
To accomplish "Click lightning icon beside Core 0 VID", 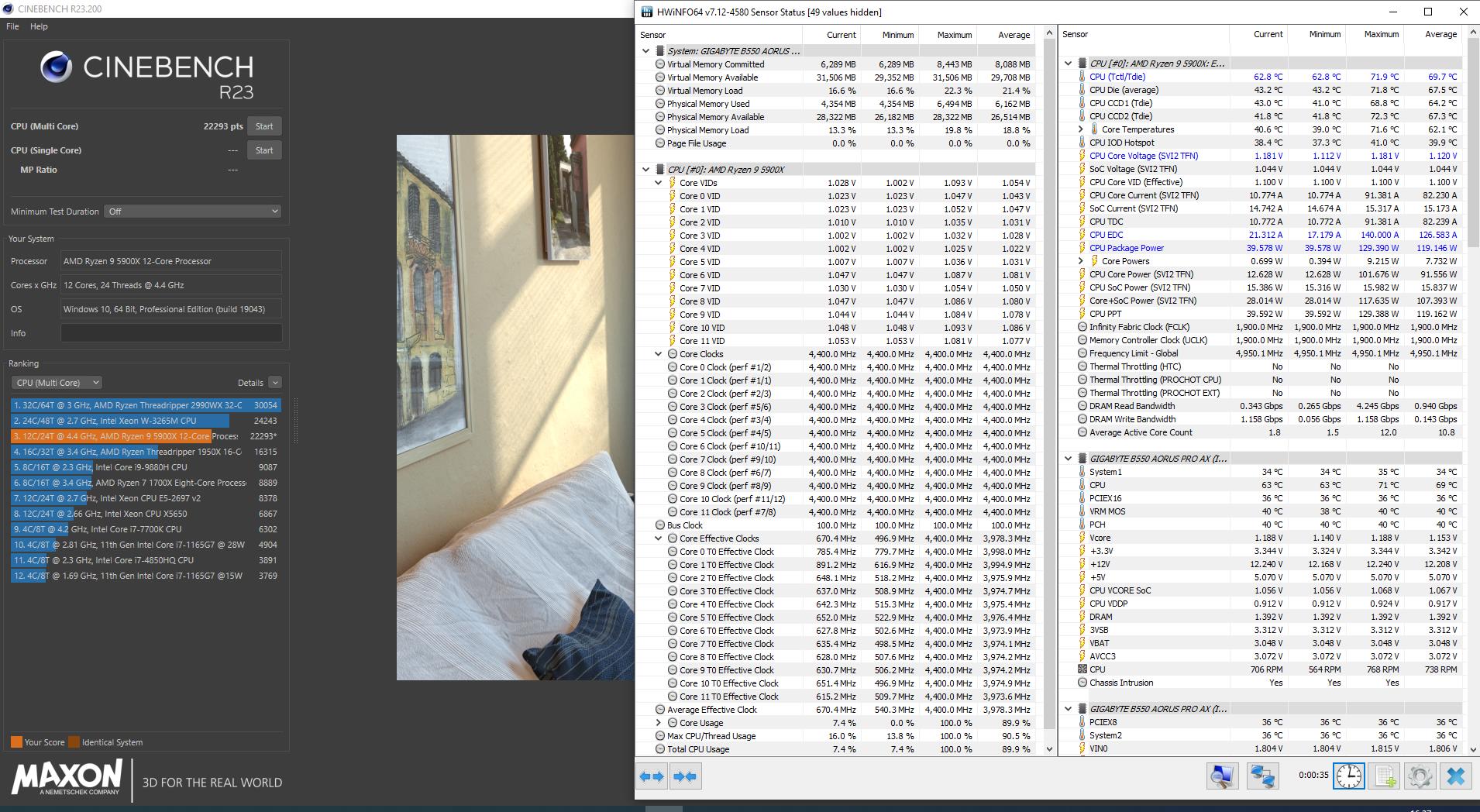I will click(673, 196).
